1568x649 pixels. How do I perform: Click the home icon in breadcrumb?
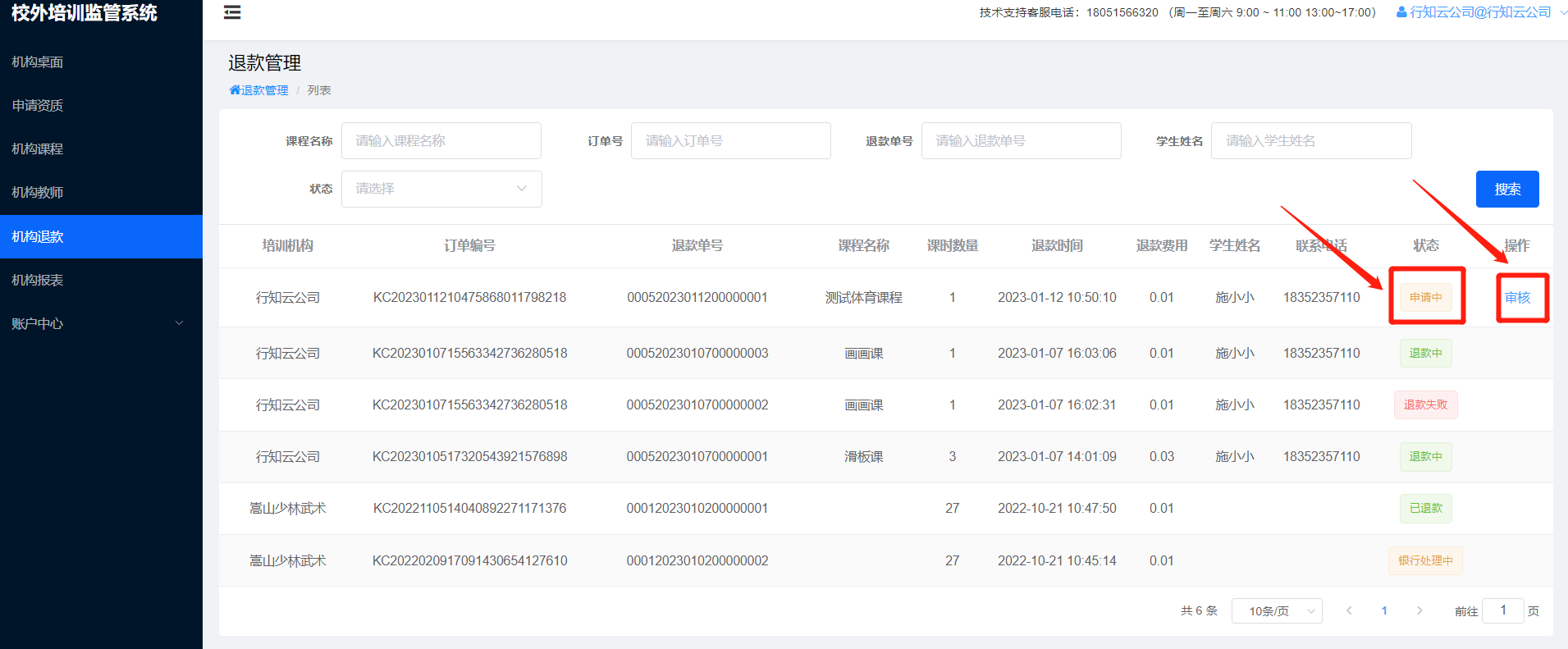tap(235, 90)
